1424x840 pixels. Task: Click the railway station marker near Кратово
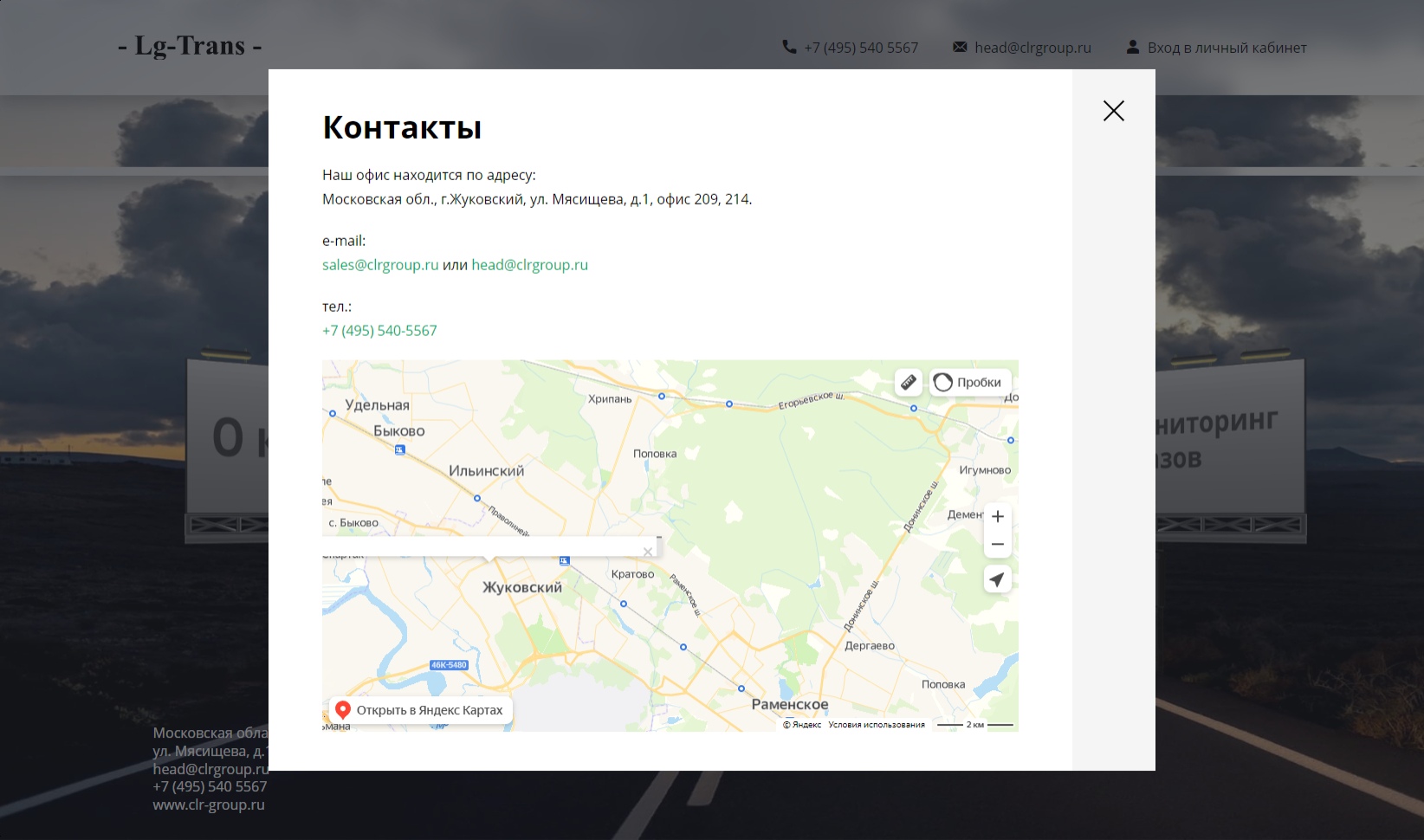point(564,560)
